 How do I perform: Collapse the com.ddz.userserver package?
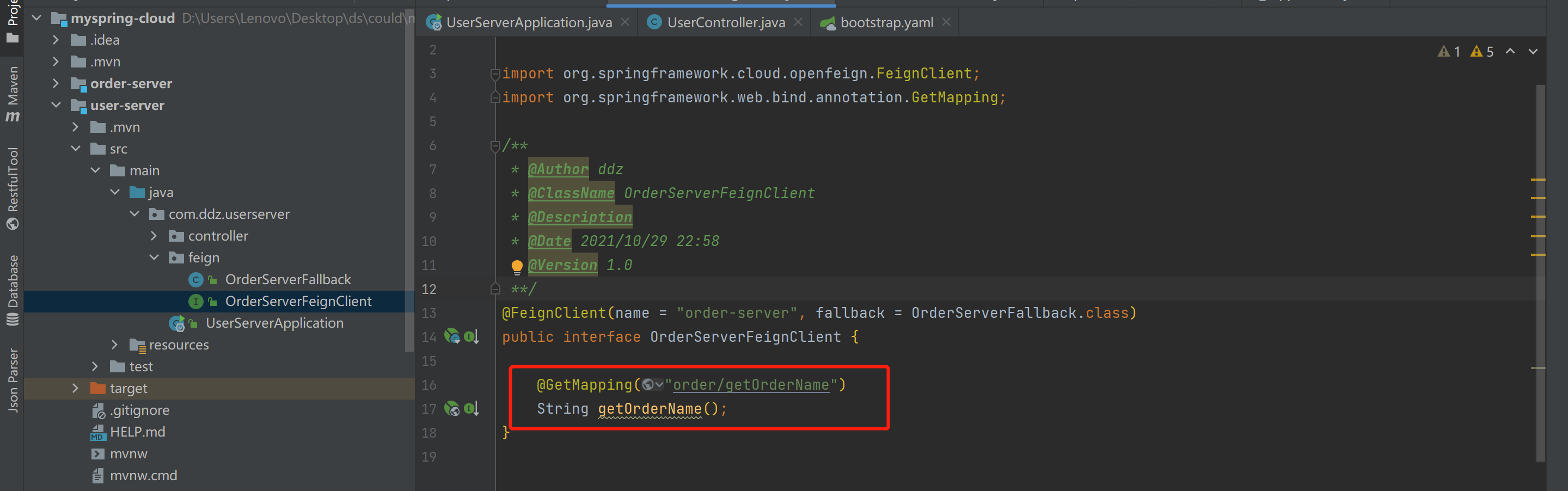click(x=134, y=214)
